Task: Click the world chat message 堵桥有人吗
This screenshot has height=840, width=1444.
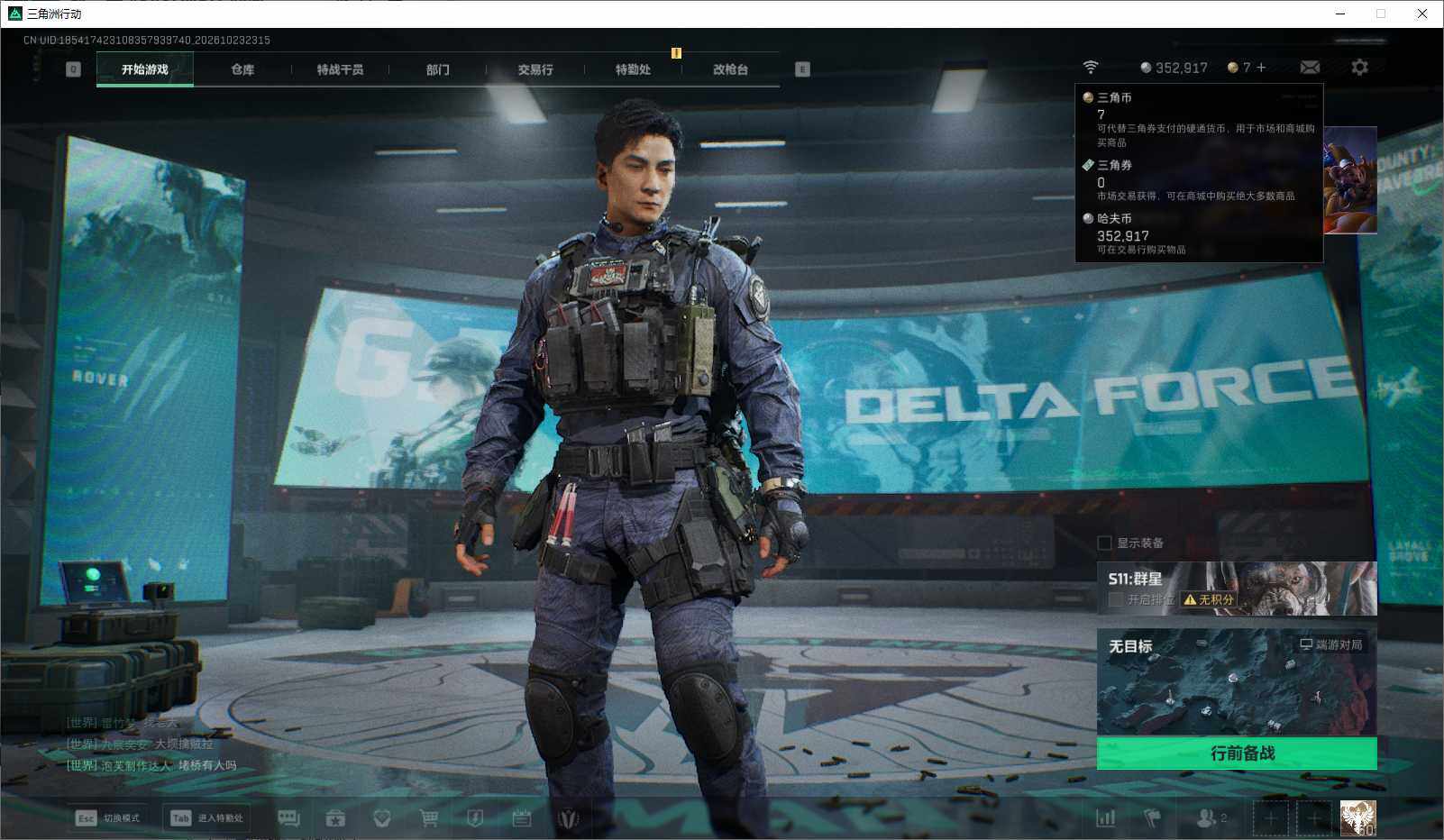Action: tap(207, 765)
